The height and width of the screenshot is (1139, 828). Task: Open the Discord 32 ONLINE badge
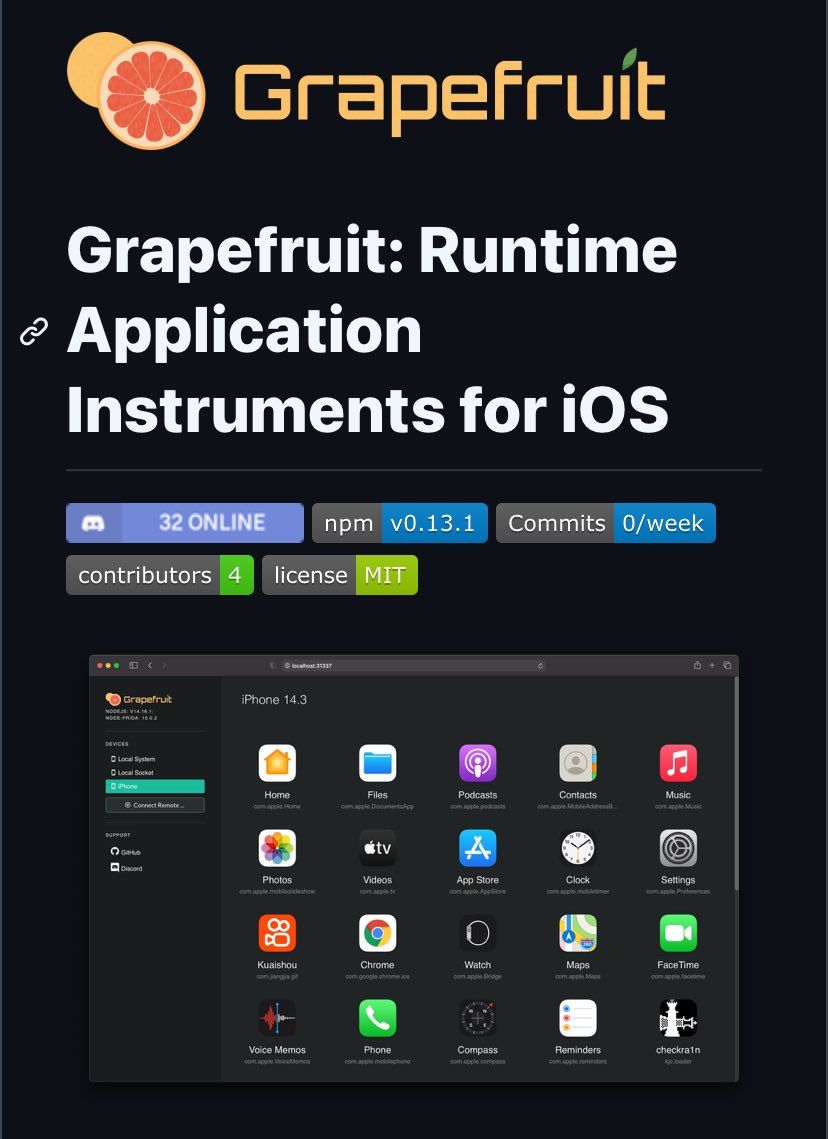tap(184, 523)
